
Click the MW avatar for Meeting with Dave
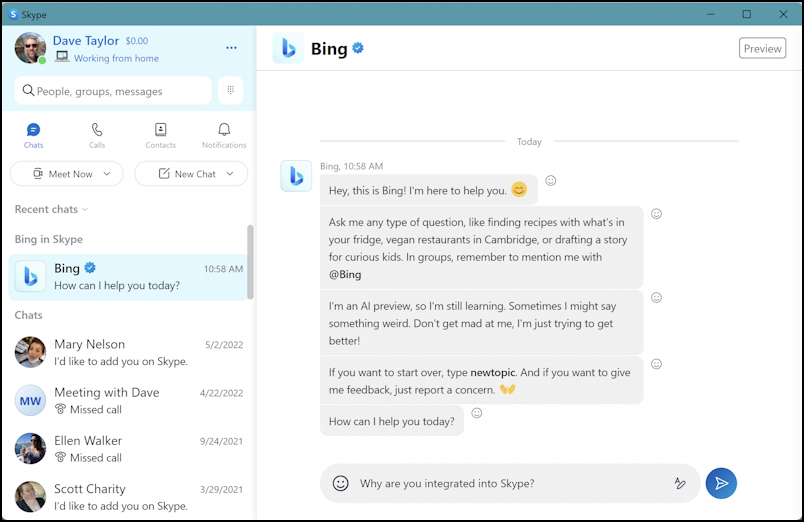pos(30,400)
